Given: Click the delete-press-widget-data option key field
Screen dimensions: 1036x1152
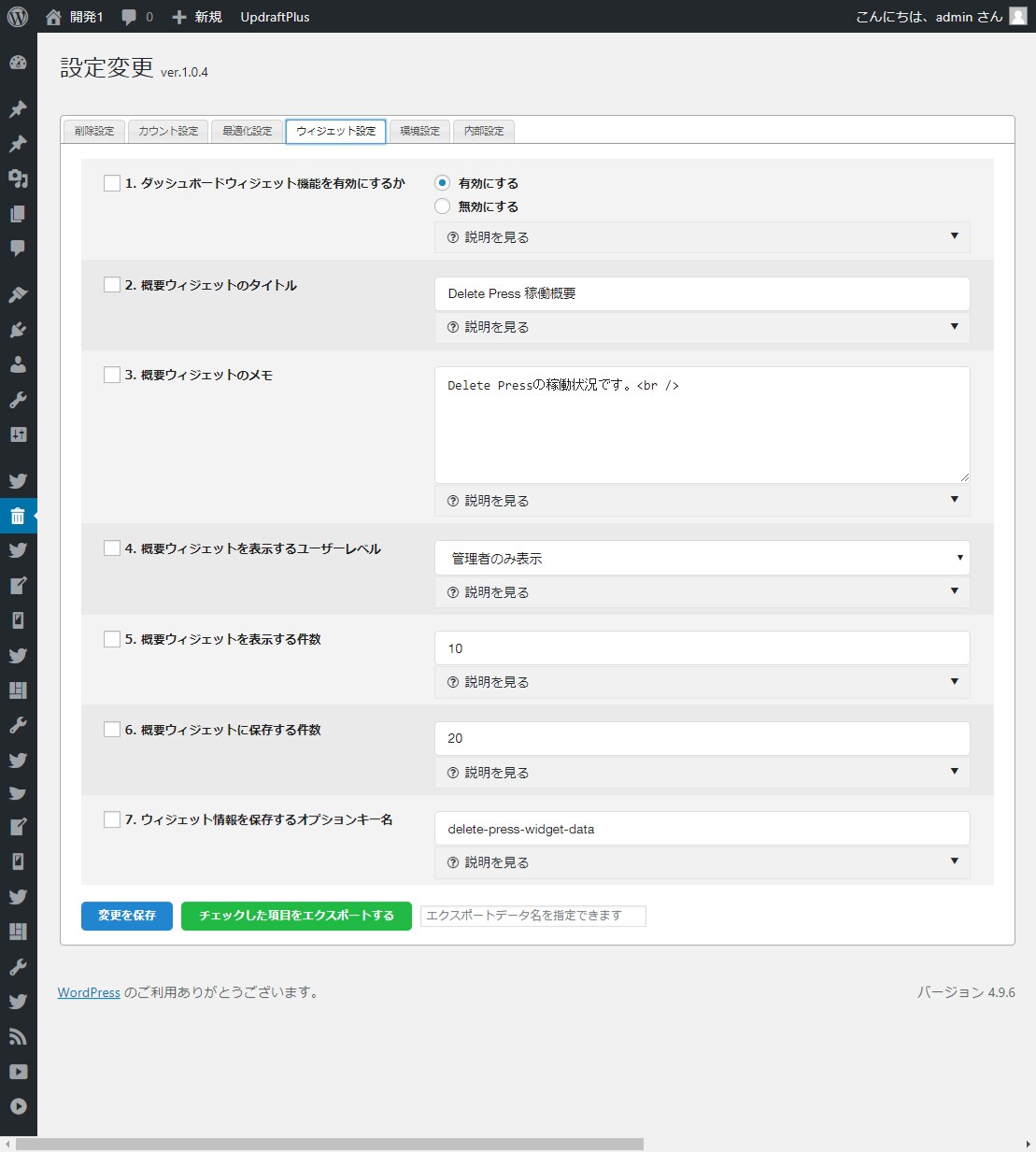Looking at the screenshot, I should click(x=702, y=829).
